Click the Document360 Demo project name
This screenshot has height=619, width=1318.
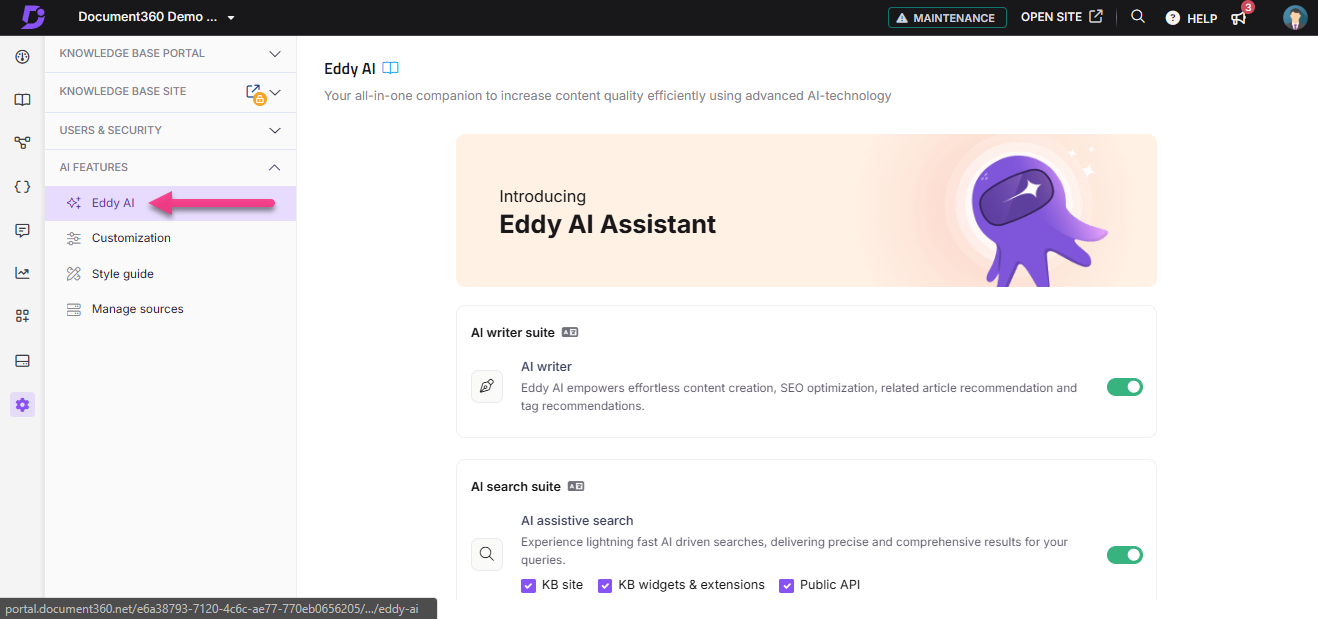pyautogui.click(x=147, y=17)
